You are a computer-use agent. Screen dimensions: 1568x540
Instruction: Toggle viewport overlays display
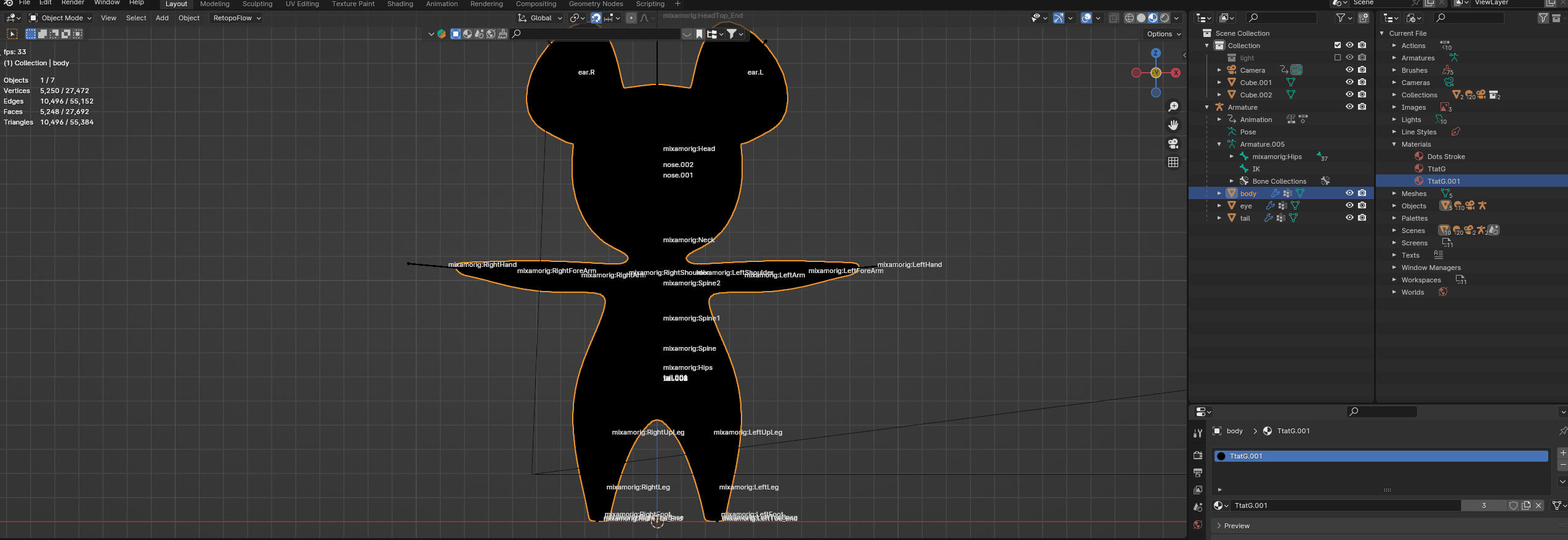click(x=1086, y=18)
